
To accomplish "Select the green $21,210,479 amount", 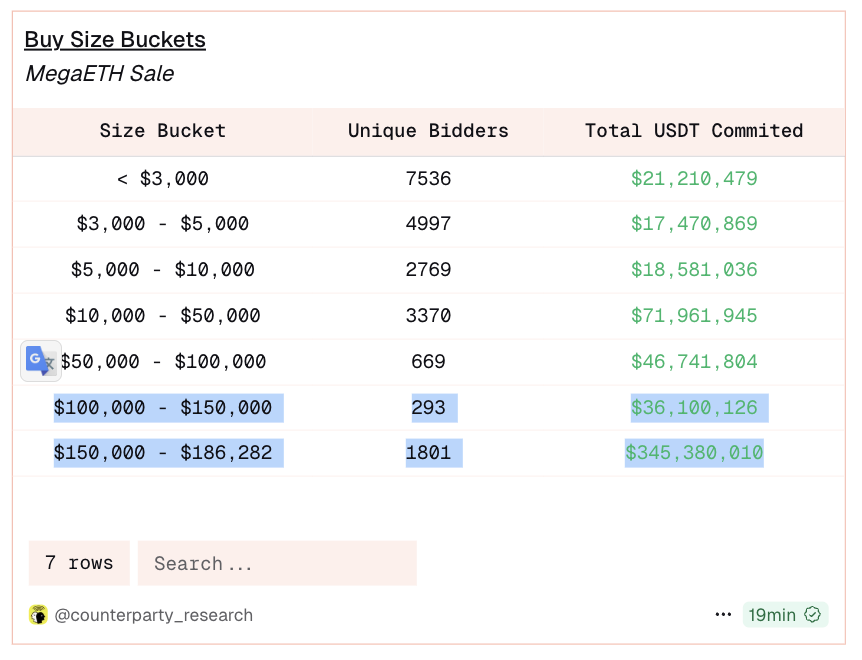I will [694, 178].
